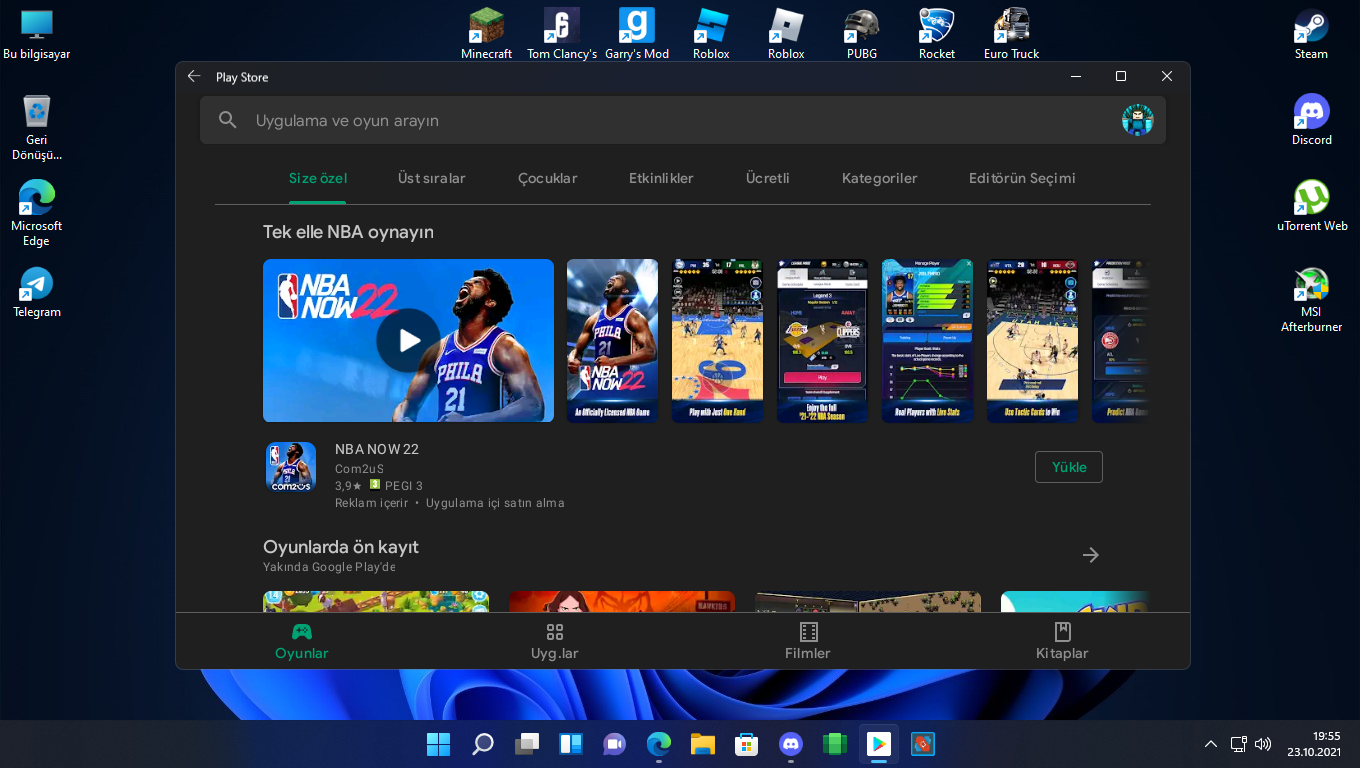
Task: Open the Editörün Seçimi tab
Action: click(x=1022, y=178)
